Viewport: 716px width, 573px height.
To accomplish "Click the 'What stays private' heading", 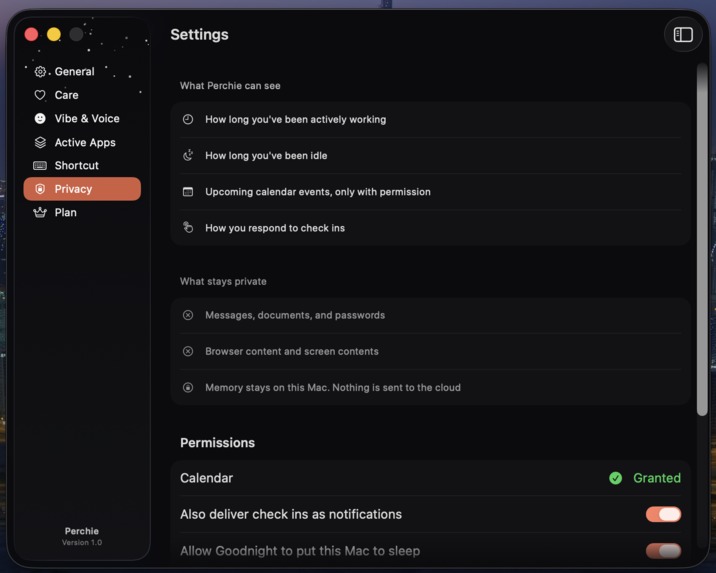I will click(x=223, y=281).
